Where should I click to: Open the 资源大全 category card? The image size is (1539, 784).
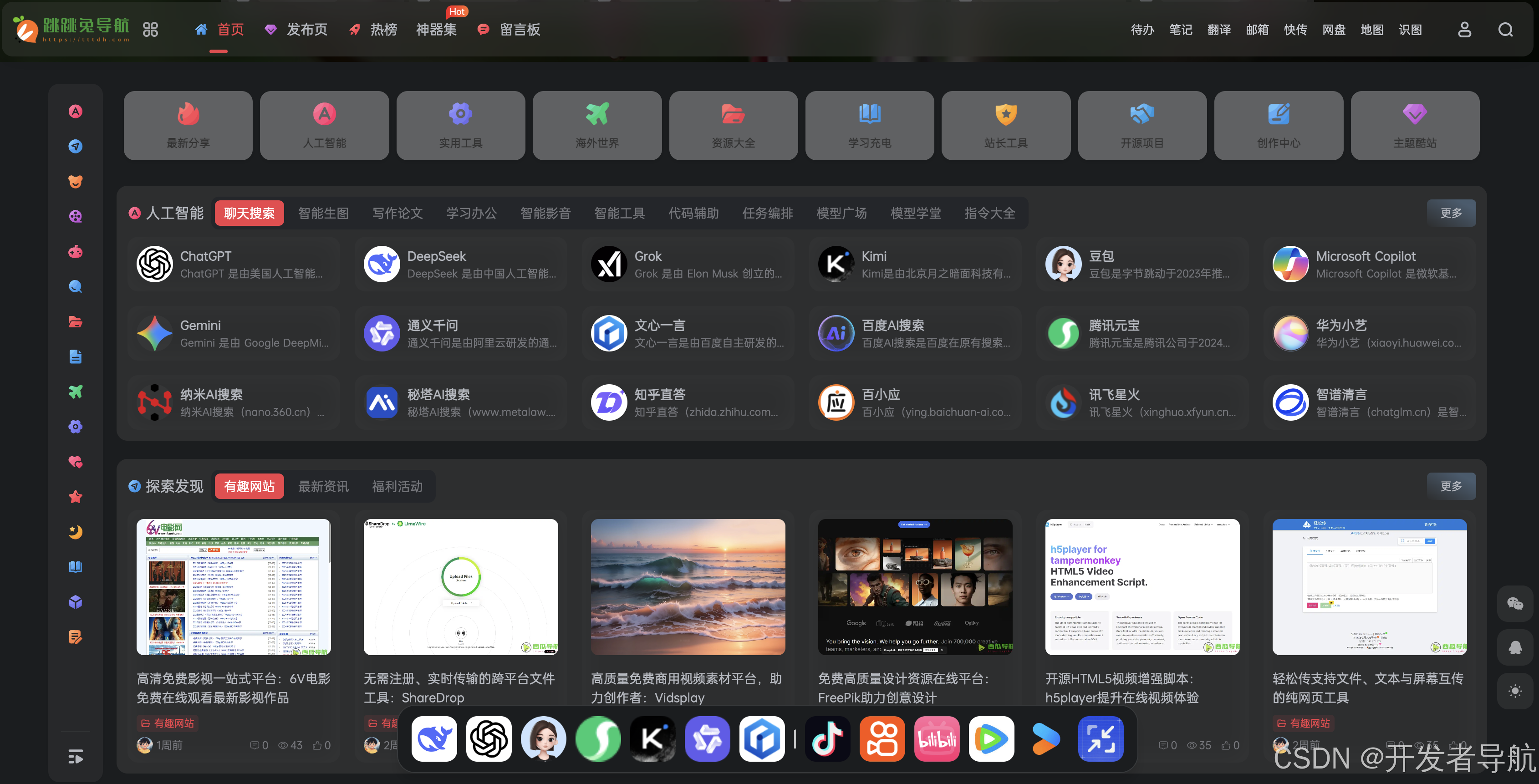pos(733,126)
